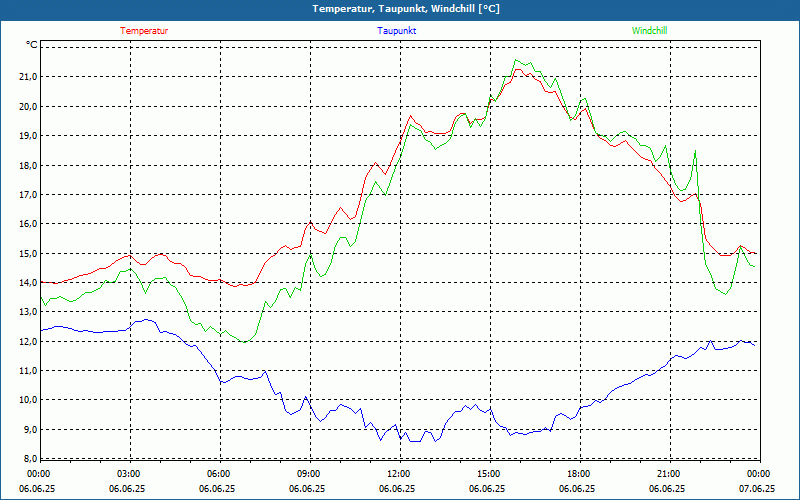Click the °C unit label on axis
Screen dimensions: 800x500
[32, 45]
